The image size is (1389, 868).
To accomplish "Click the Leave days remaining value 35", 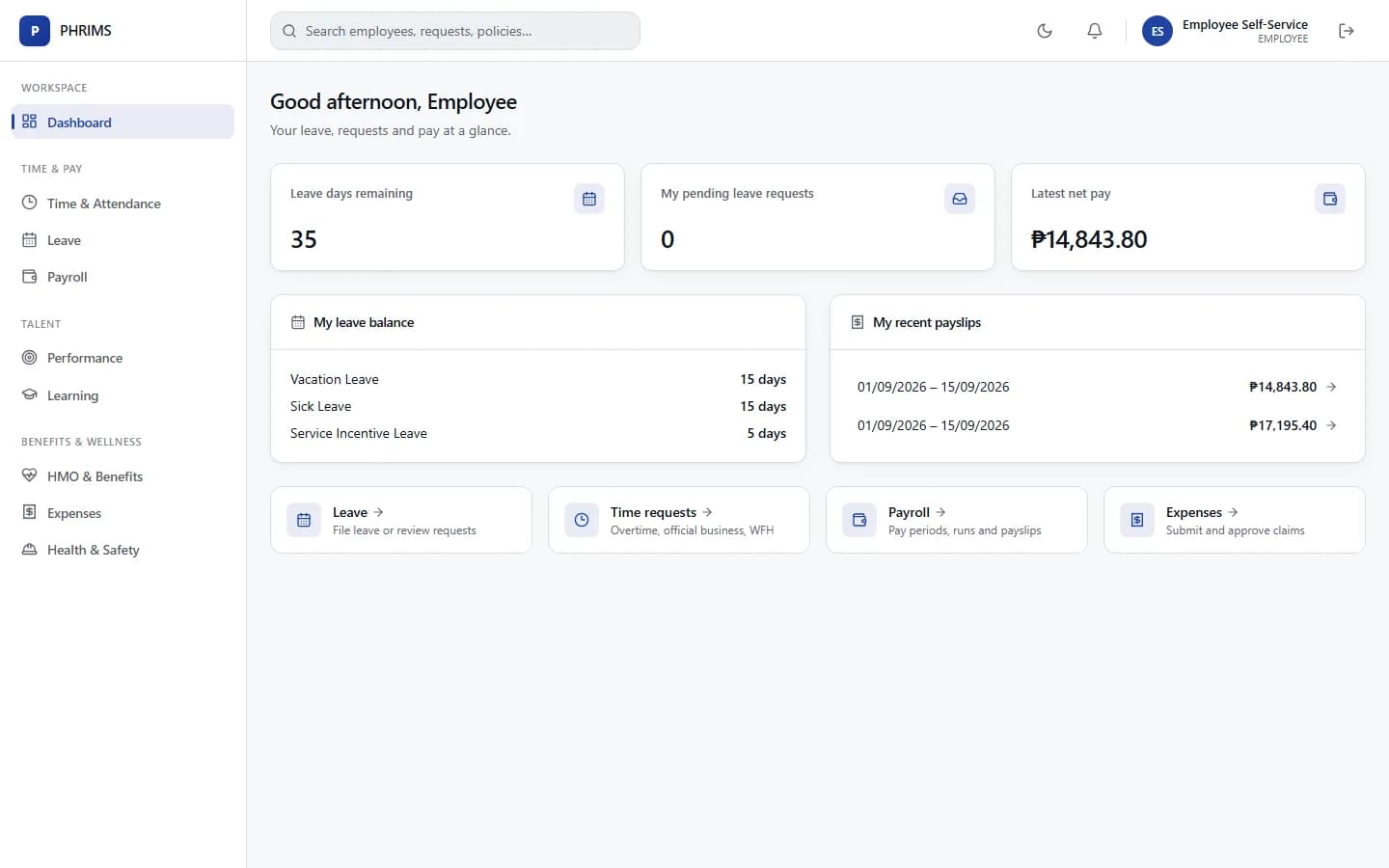I will pos(304,239).
